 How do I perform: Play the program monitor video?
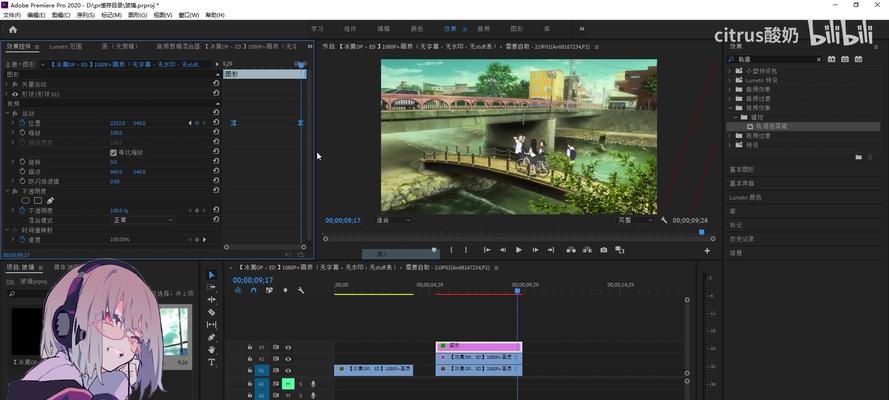[519, 250]
